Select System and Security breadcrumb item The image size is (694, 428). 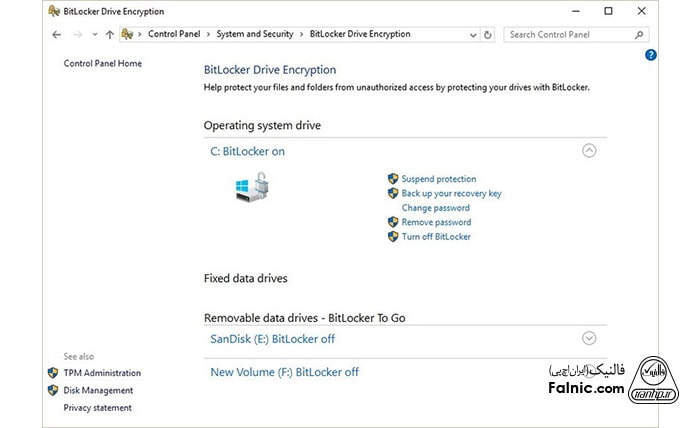(x=255, y=34)
